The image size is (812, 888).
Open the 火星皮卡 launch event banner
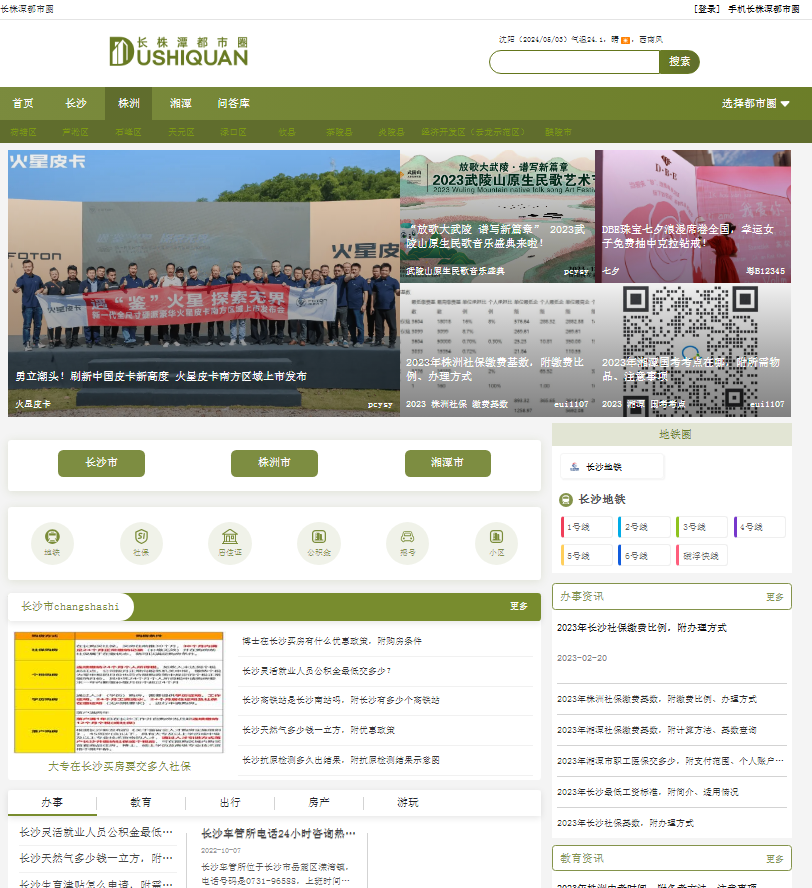[x=204, y=283]
